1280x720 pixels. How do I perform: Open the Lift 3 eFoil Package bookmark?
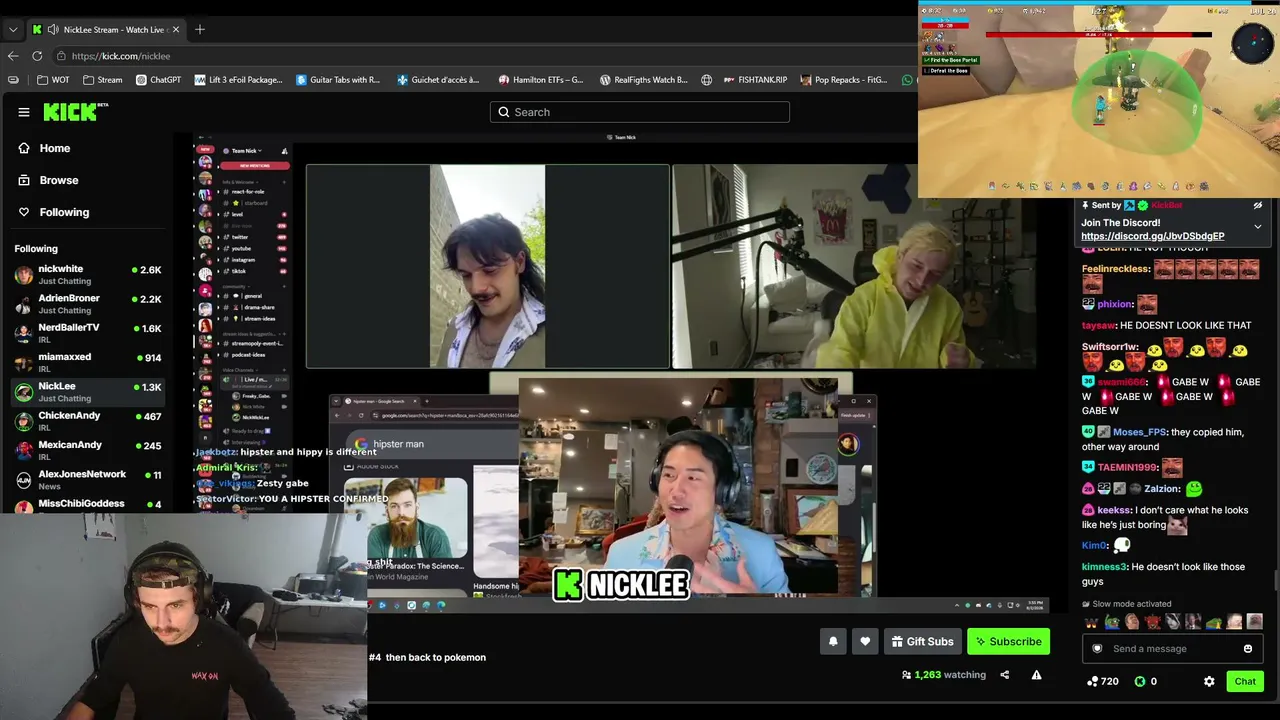238,80
